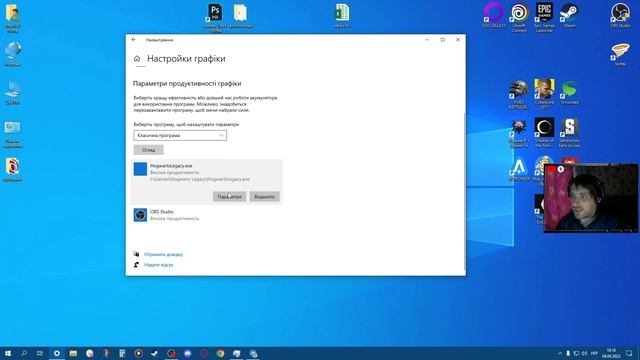The image size is (640, 360).
Task: Open the Класична програма app type dropdown
Action: coord(180,136)
